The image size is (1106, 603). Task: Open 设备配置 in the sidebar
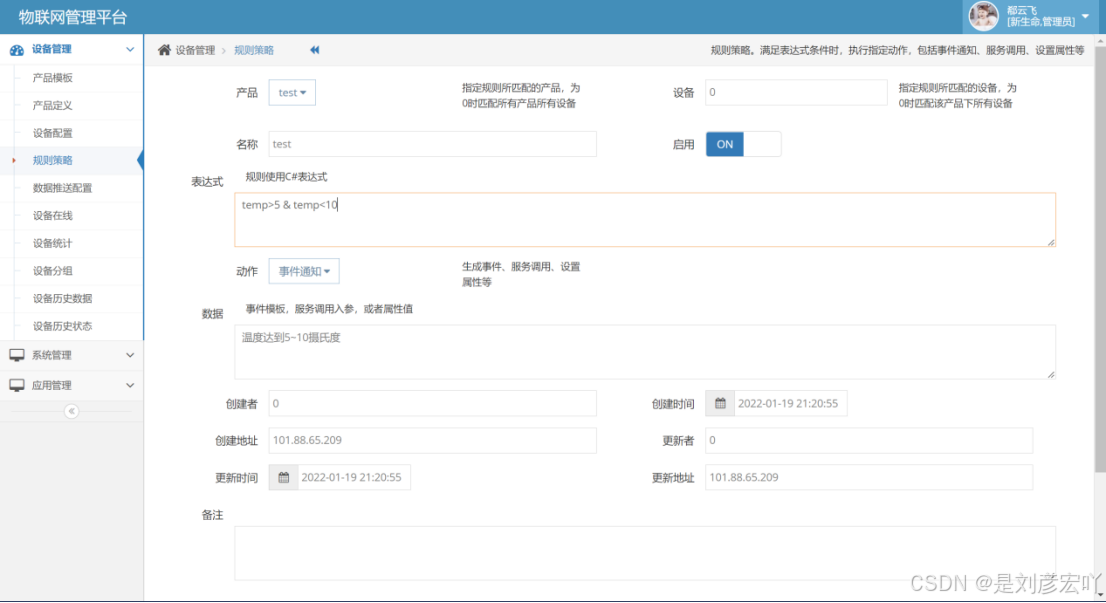[53, 133]
